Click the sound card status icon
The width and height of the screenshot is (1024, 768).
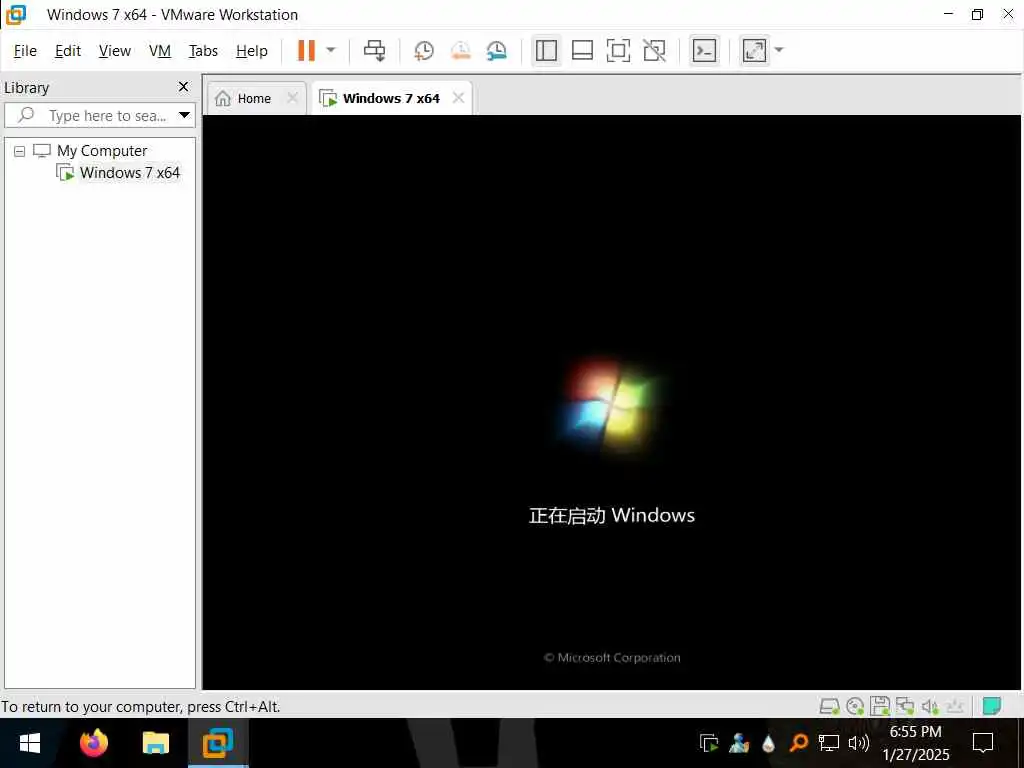click(930, 705)
